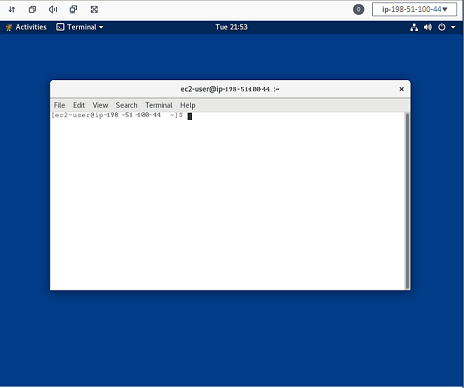
Task: Open the View menu
Action: [x=100, y=105]
